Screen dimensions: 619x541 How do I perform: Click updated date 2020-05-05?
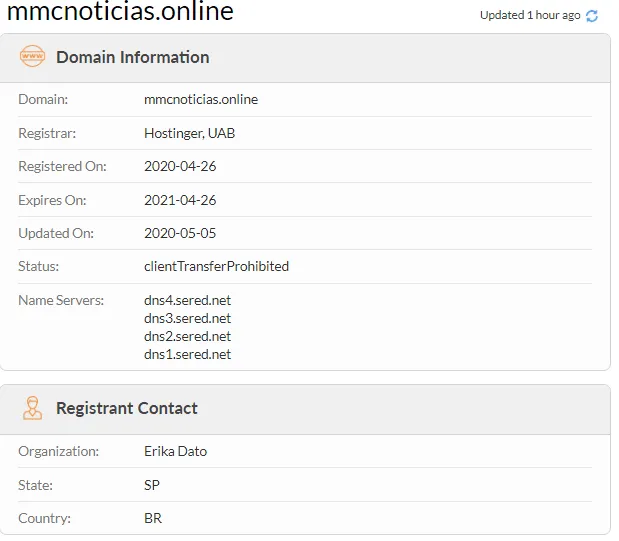(180, 233)
